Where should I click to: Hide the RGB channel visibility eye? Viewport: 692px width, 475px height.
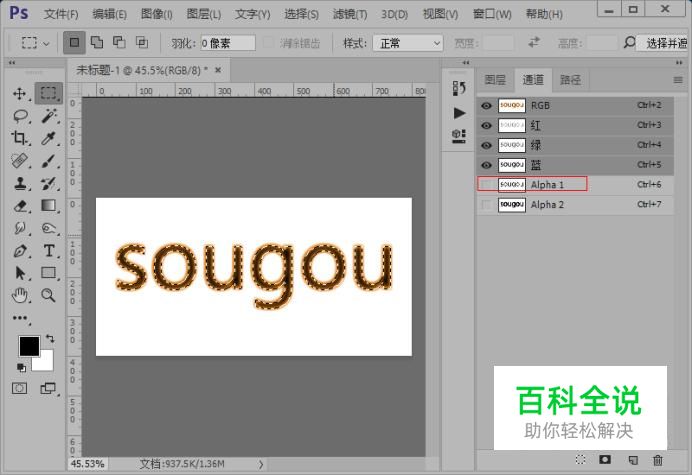tap(486, 106)
